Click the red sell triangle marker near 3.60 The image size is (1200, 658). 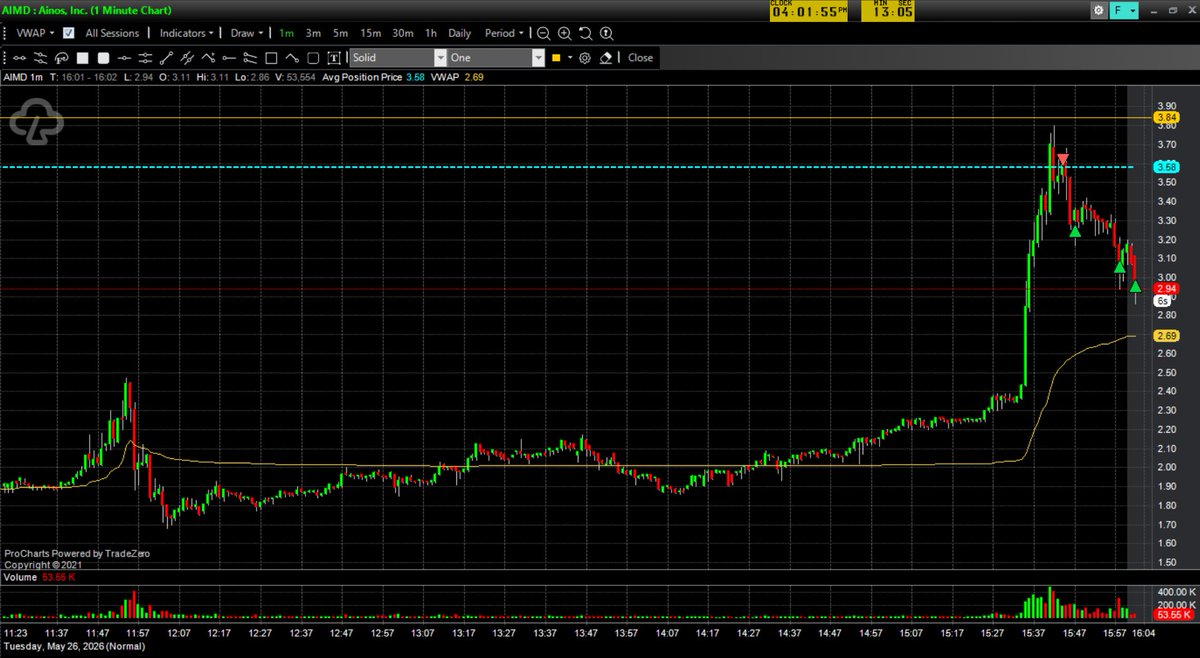(x=1063, y=159)
